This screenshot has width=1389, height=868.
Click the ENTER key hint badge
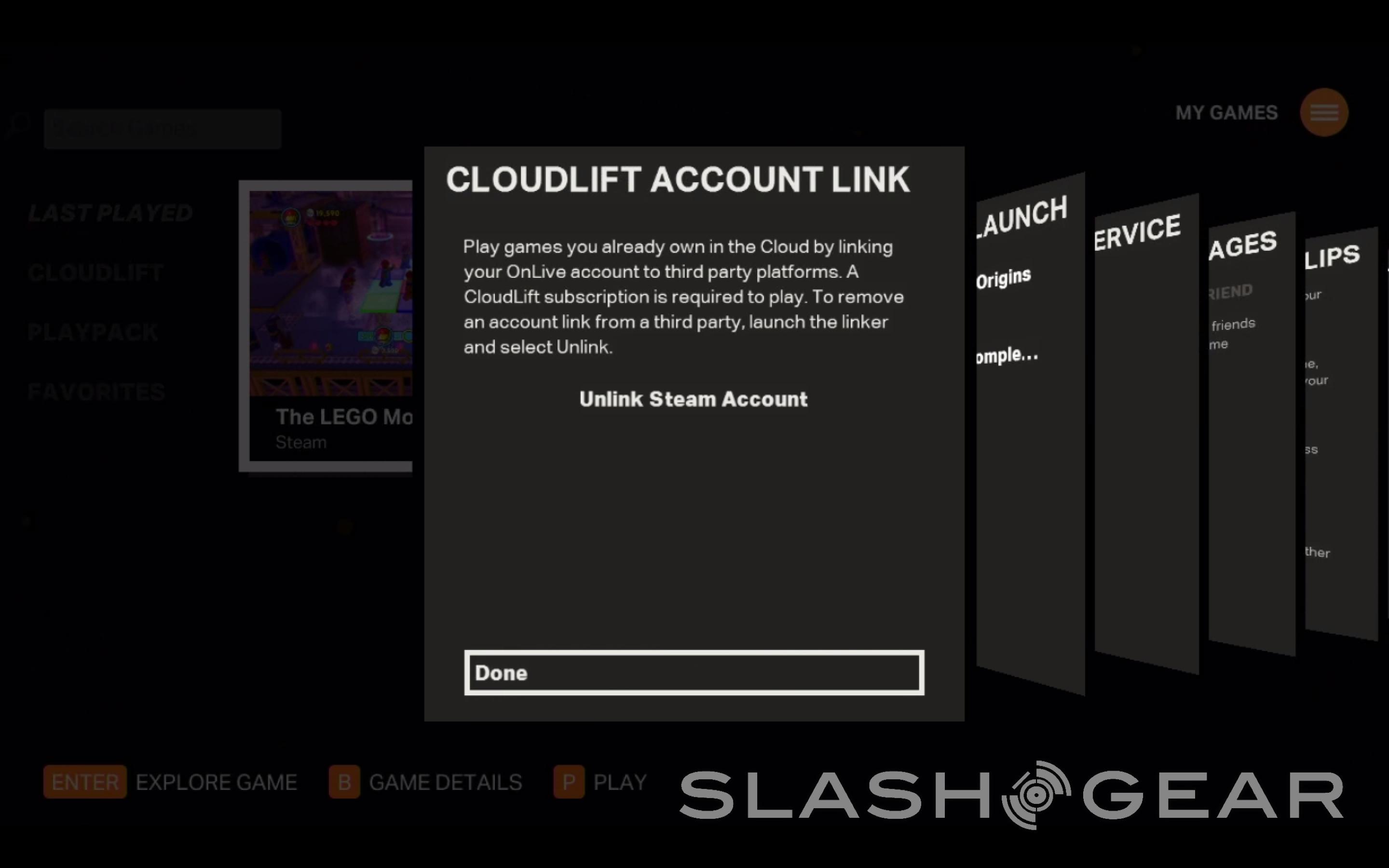click(x=85, y=782)
